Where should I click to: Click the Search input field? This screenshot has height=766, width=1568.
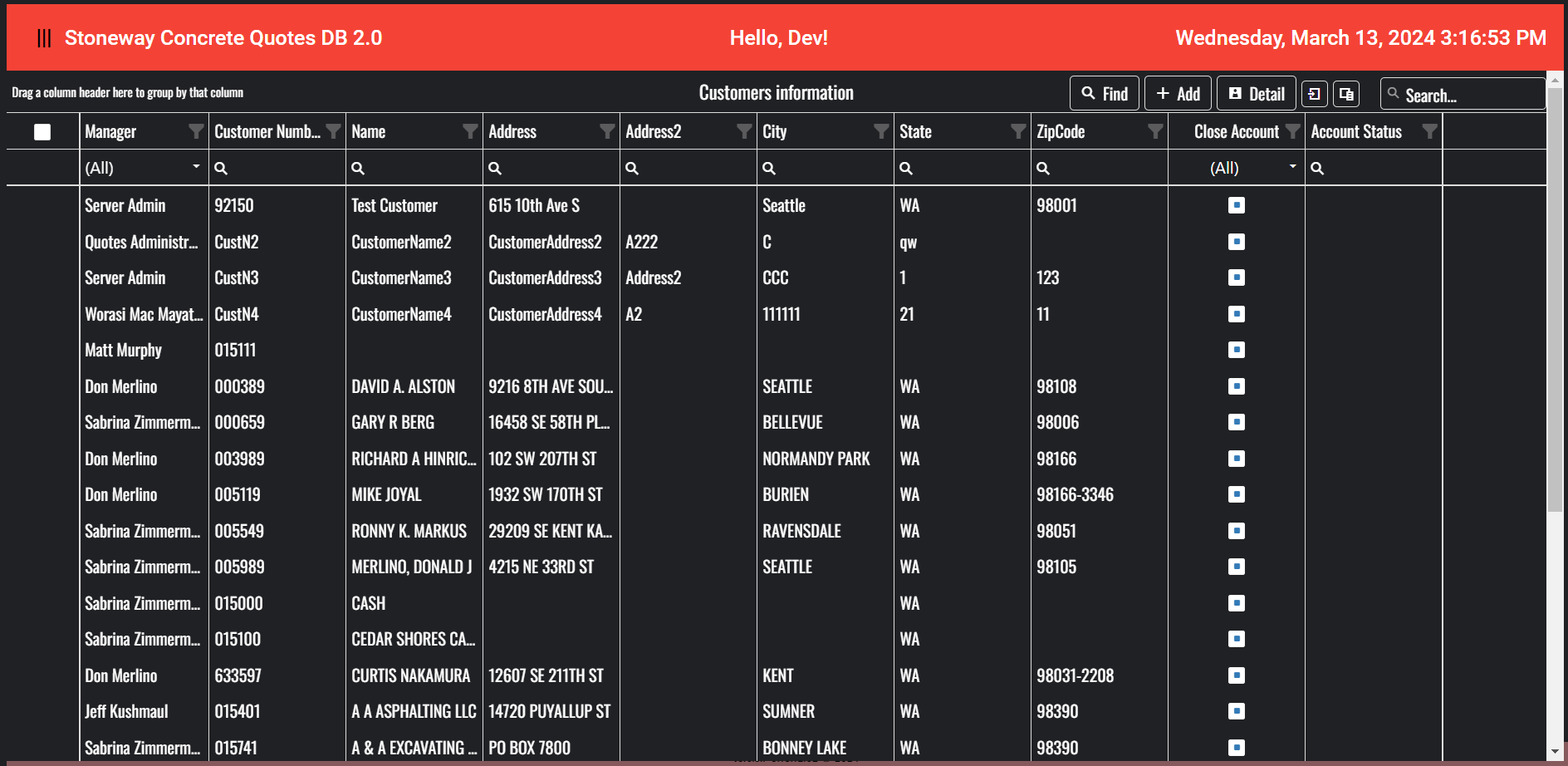[x=1463, y=94]
